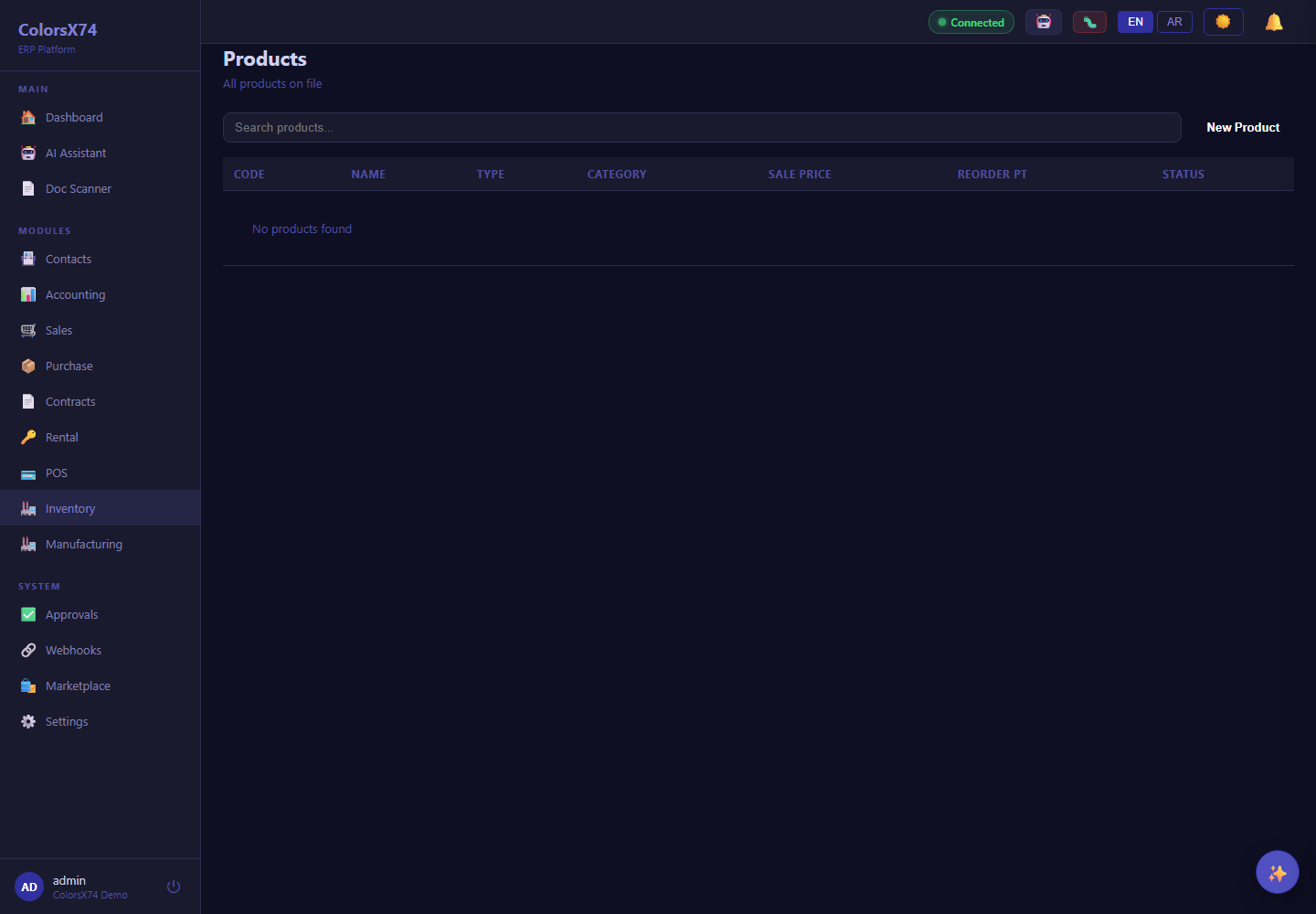This screenshot has height=914, width=1316.
Task: Click the admin user name
Action: point(69,880)
